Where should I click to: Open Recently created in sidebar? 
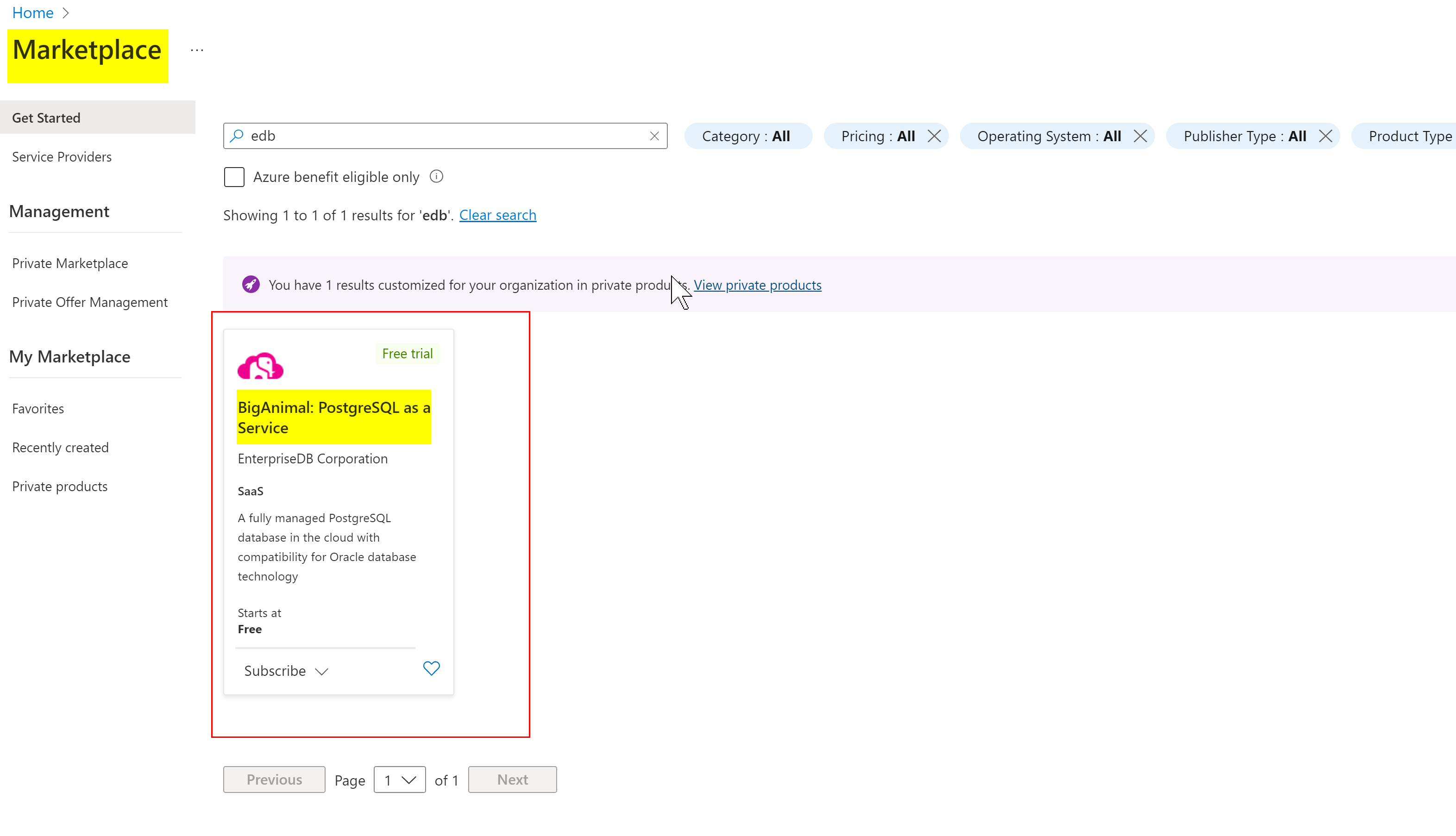click(60, 447)
